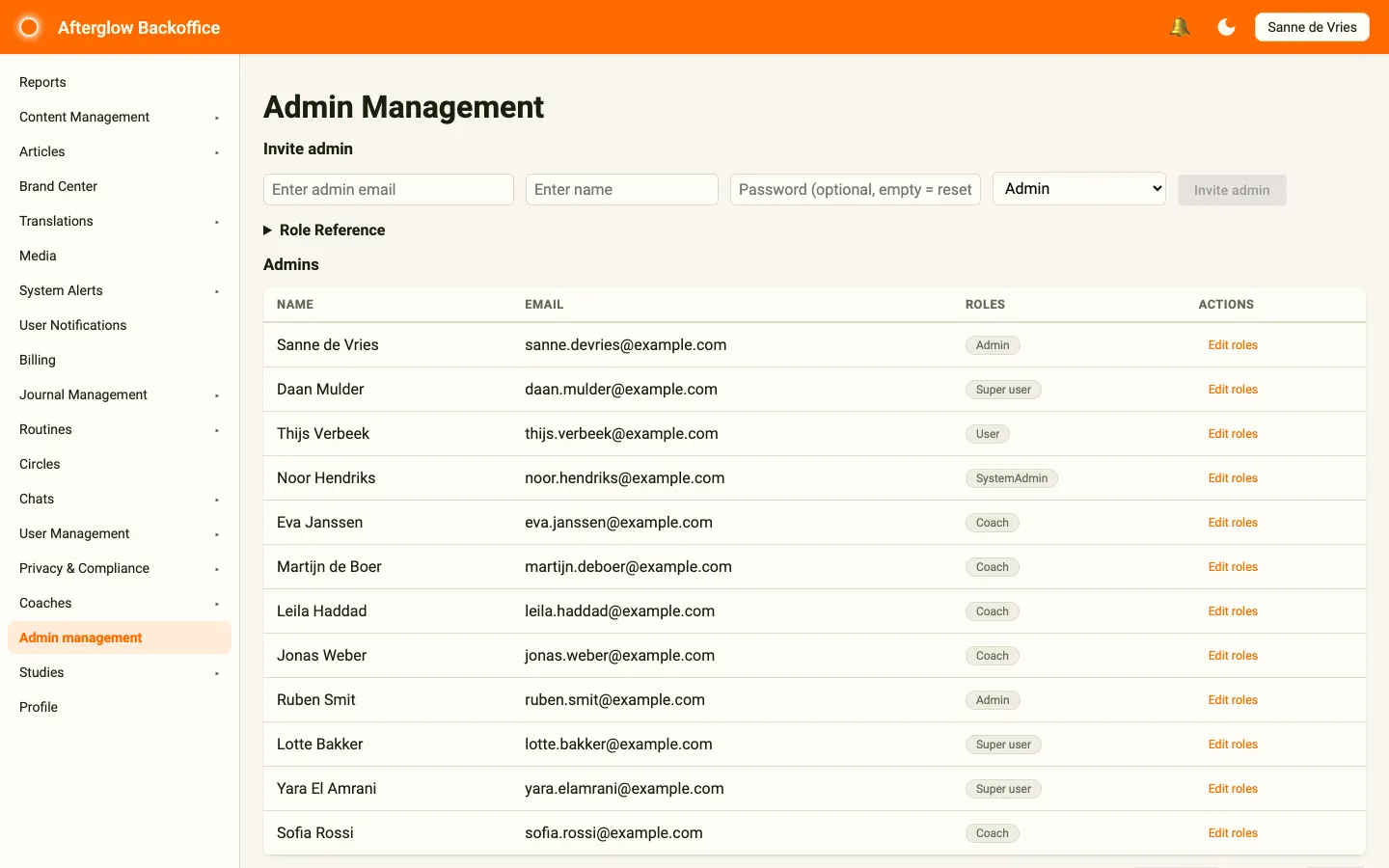Edit roles for Sofia Rossi
Screen dimensions: 1389x868
(x=1233, y=833)
